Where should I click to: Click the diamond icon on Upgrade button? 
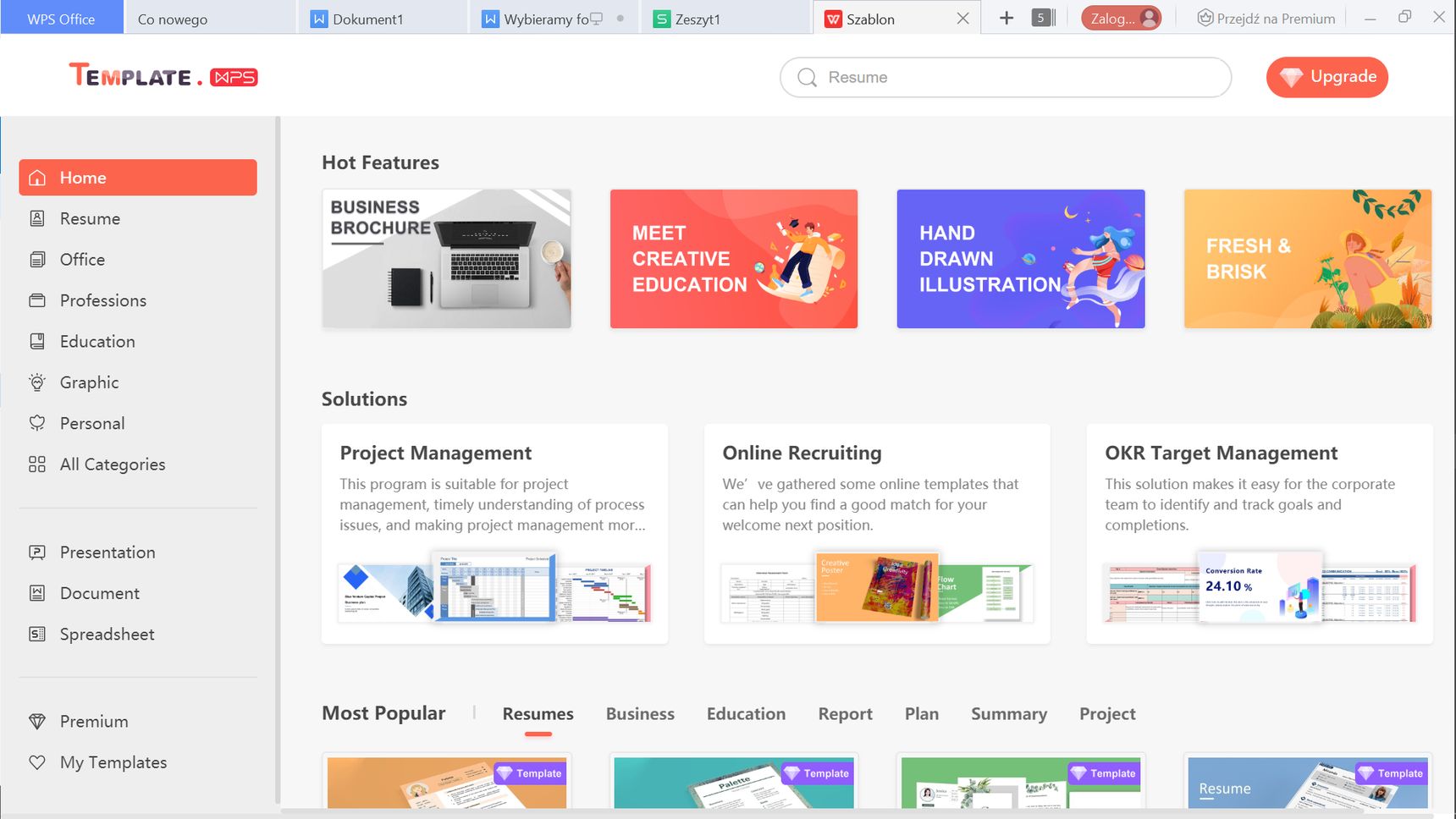click(1291, 77)
